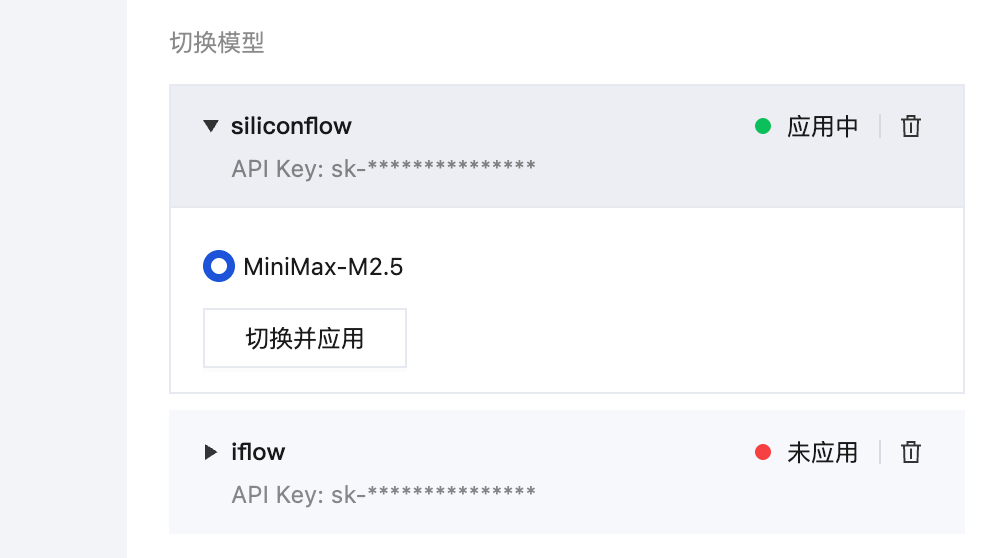The height and width of the screenshot is (558, 994).
Task: Click iflow's masked API Key text
Action: (x=384, y=495)
